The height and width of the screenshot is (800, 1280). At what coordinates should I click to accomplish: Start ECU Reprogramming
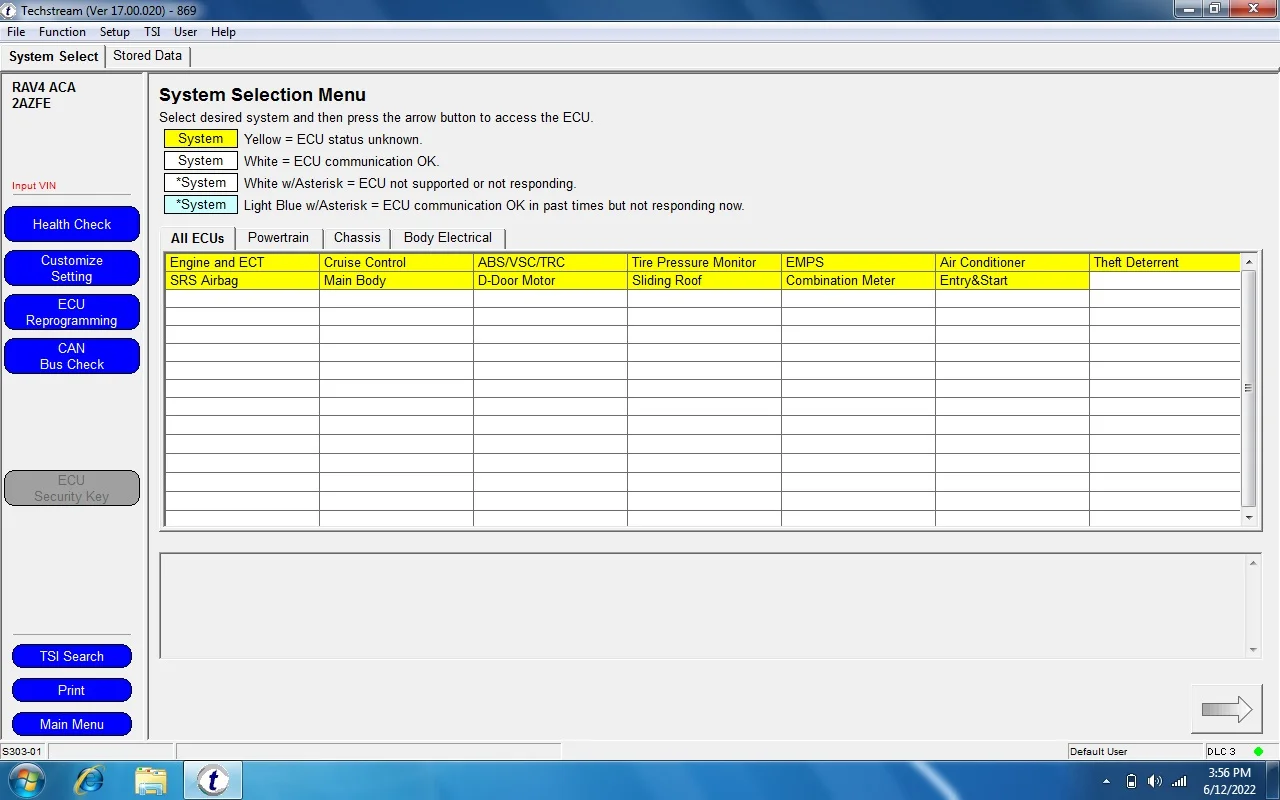click(72, 312)
